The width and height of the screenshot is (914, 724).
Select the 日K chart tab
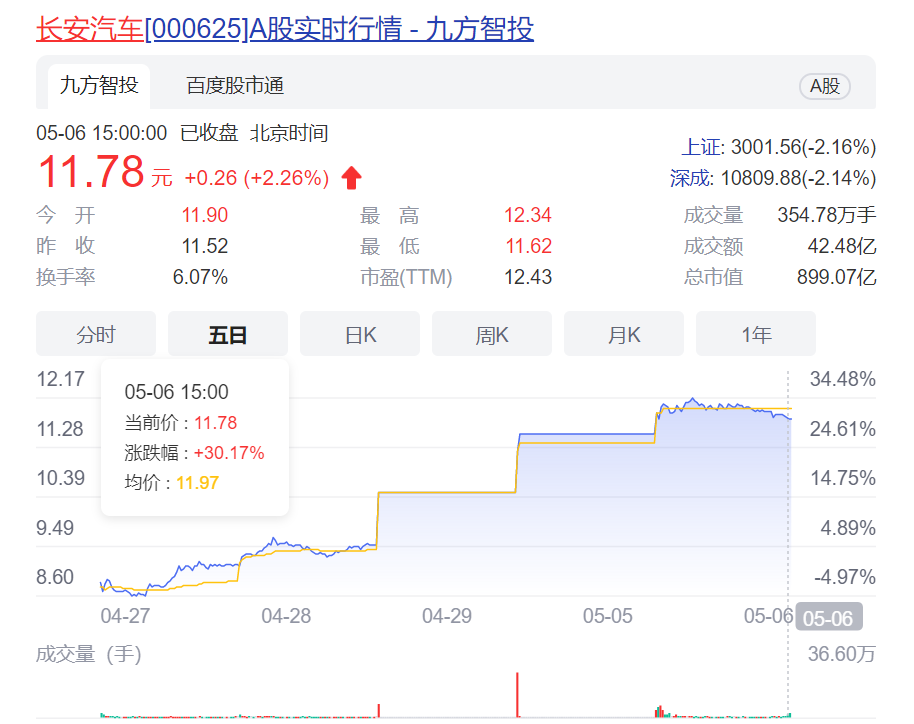click(x=360, y=334)
